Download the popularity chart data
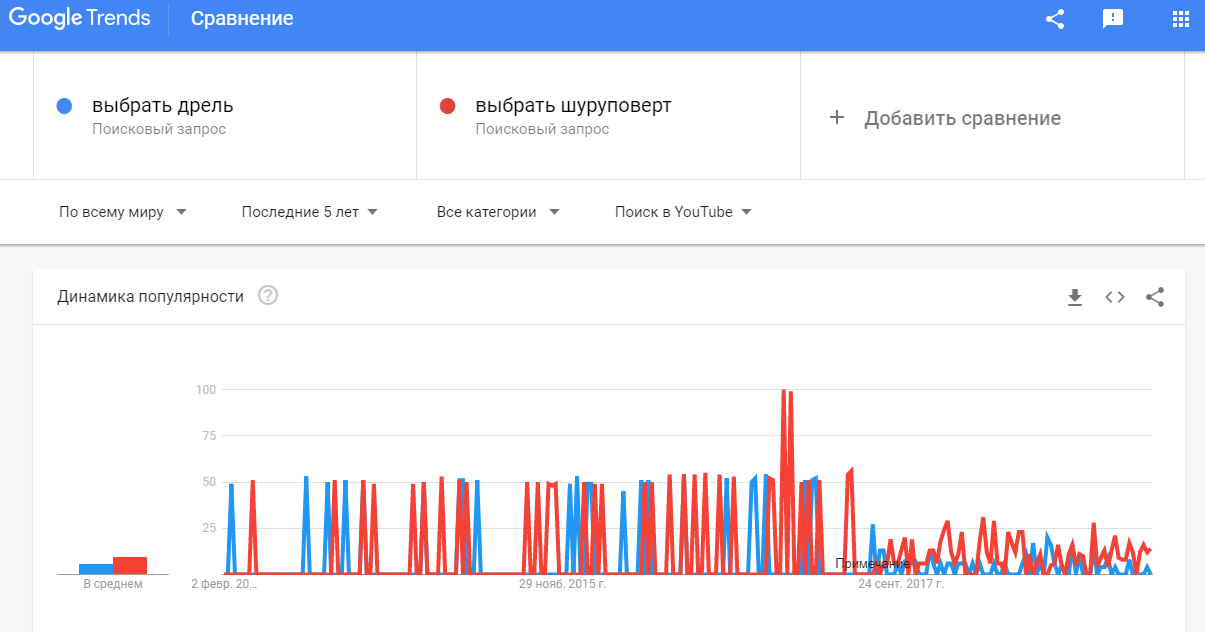This screenshot has height=632, width=1205. tap(1074, 297)
